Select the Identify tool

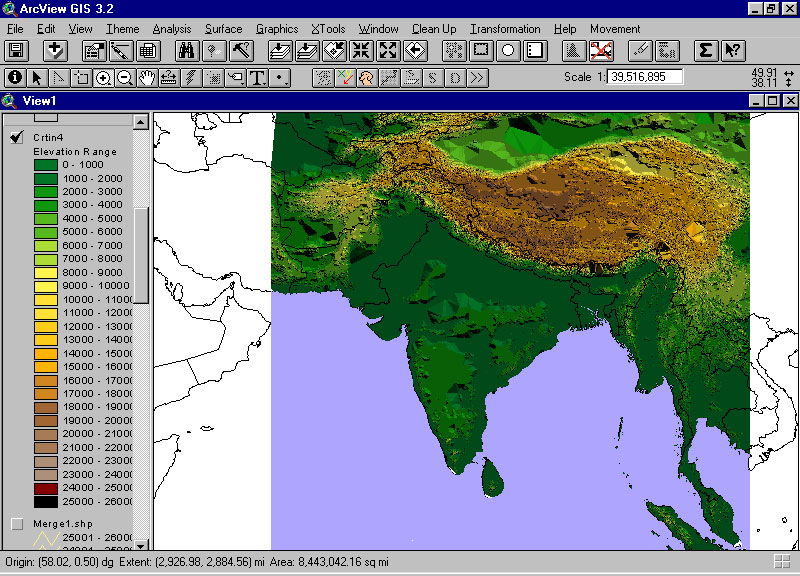(x=15, y=77)
